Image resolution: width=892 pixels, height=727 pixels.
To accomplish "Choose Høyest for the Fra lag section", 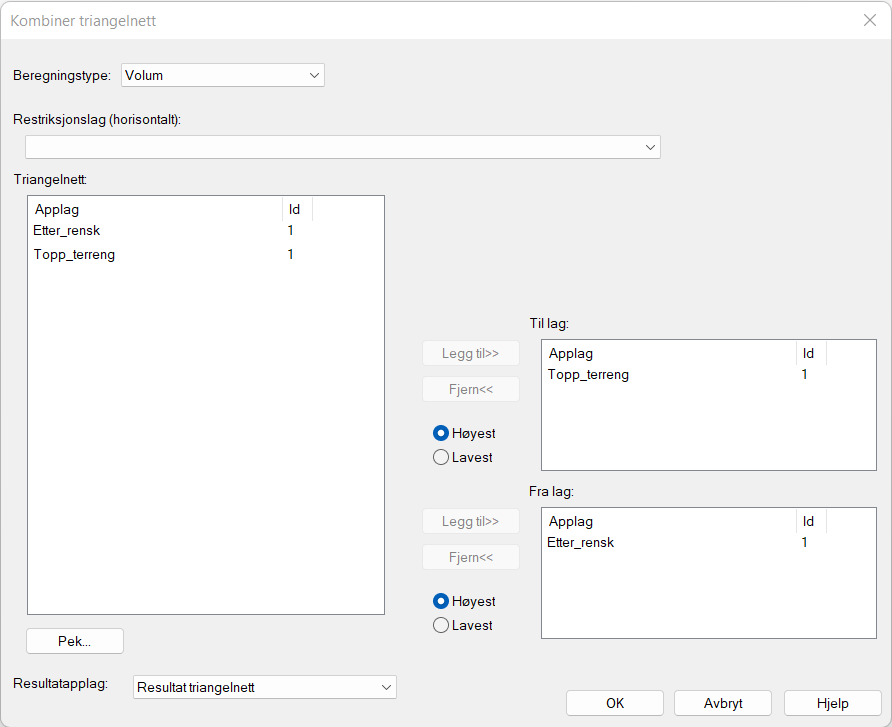I will (x=441, y=601).
